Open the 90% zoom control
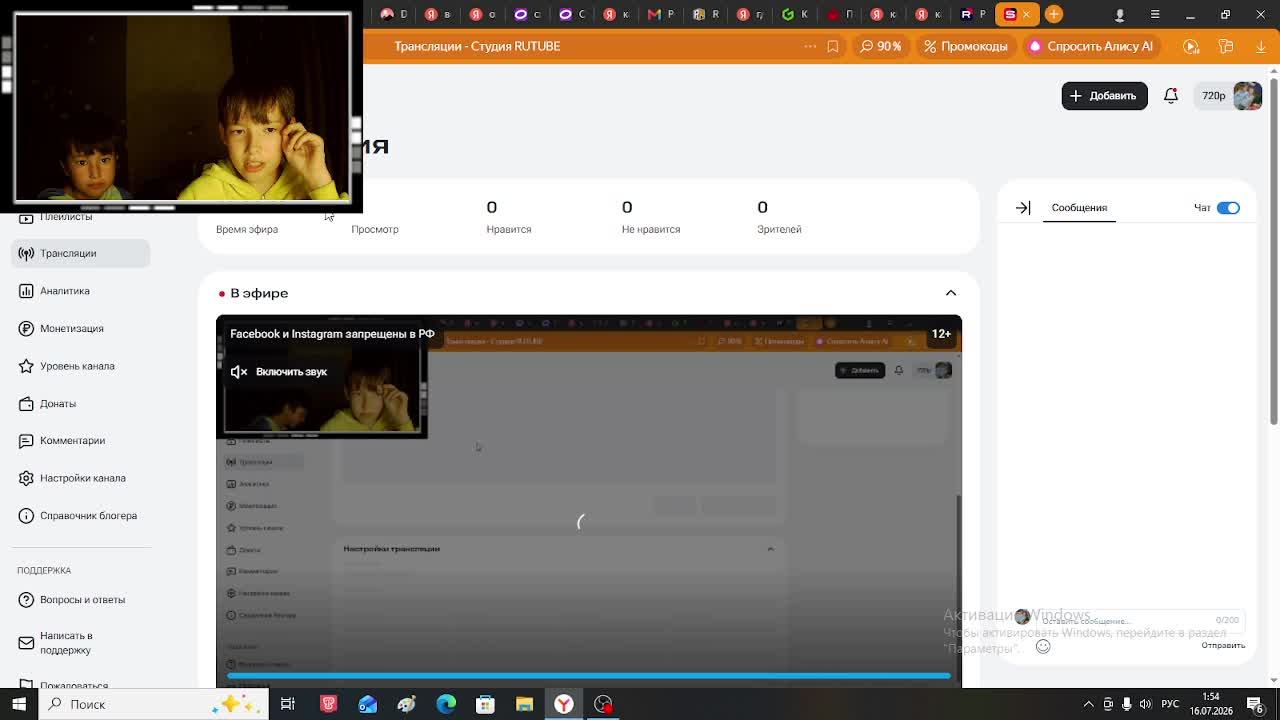 [881, 46]
